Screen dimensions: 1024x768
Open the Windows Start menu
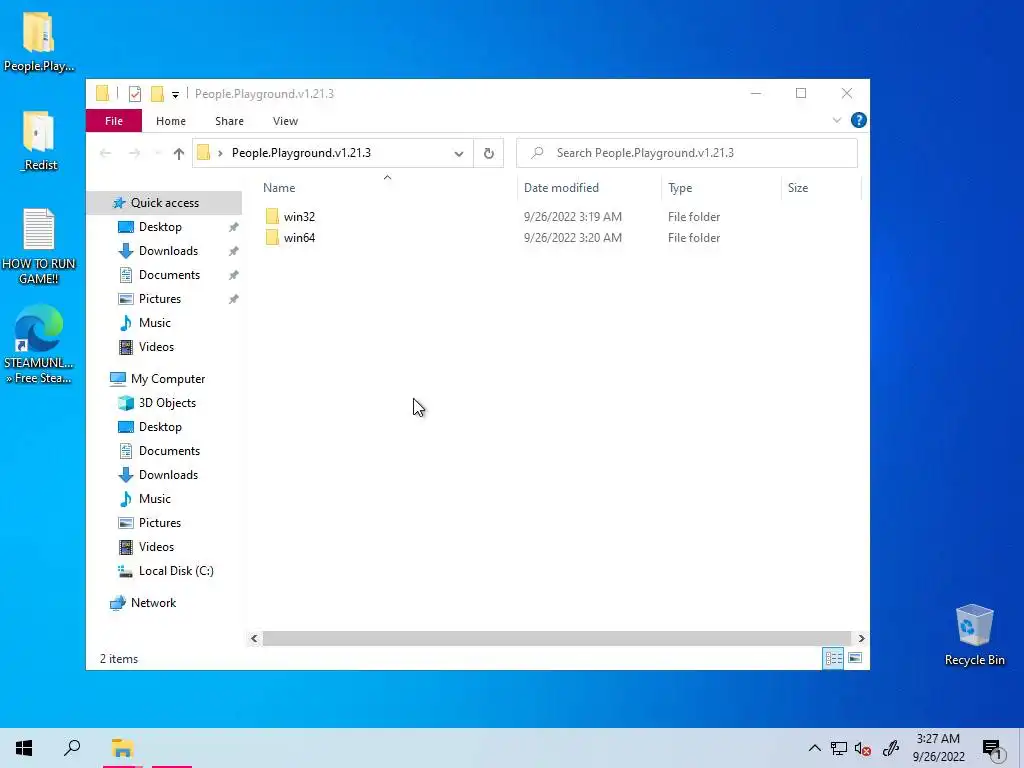point(24,748)
